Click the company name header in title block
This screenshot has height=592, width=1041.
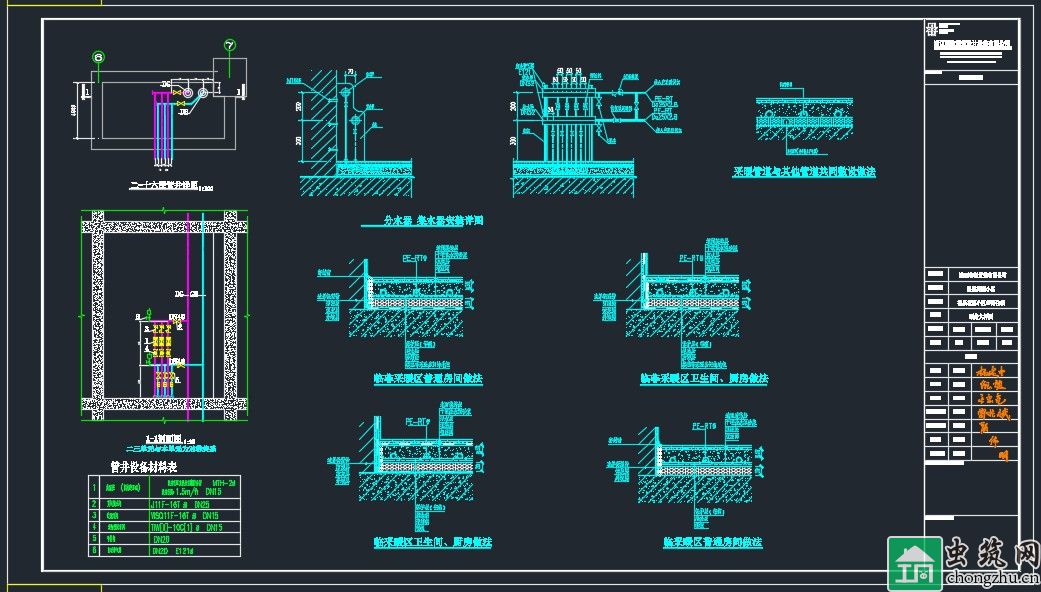pos(972,46)
